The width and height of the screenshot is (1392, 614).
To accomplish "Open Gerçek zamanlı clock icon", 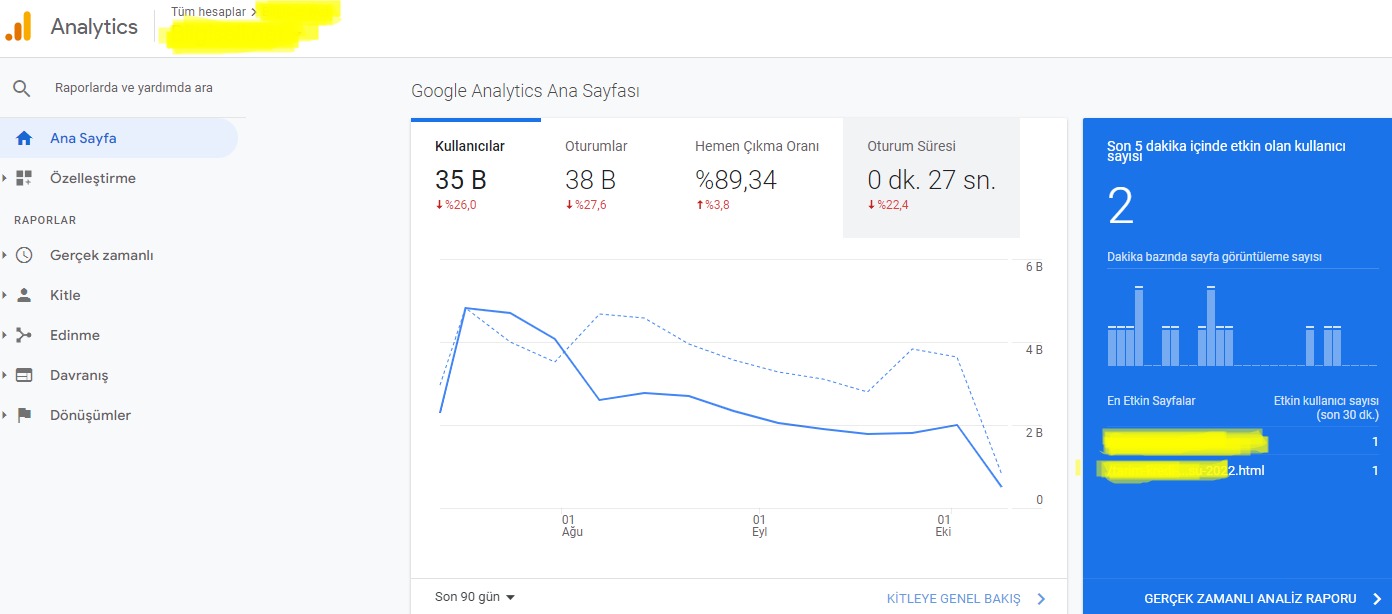I will click(24, 255).
